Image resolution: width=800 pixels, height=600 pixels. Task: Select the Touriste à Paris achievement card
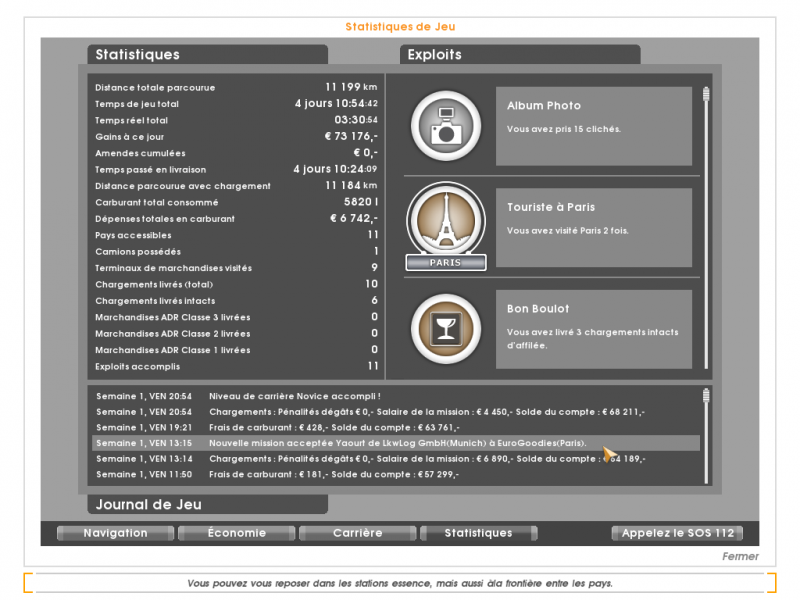coord(594,228)
